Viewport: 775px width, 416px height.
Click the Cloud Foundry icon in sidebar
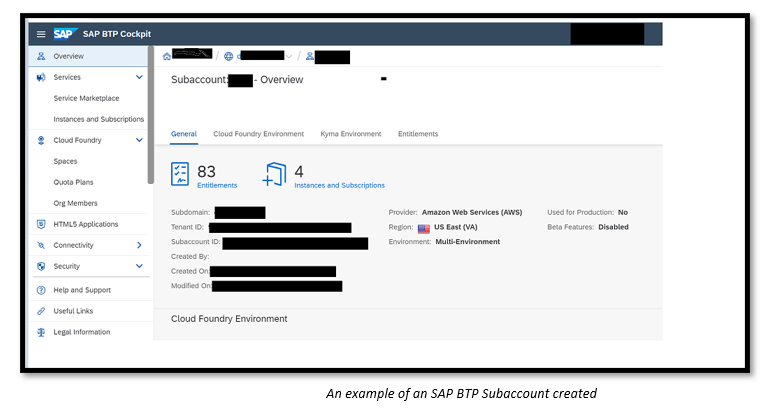(41, 140)
